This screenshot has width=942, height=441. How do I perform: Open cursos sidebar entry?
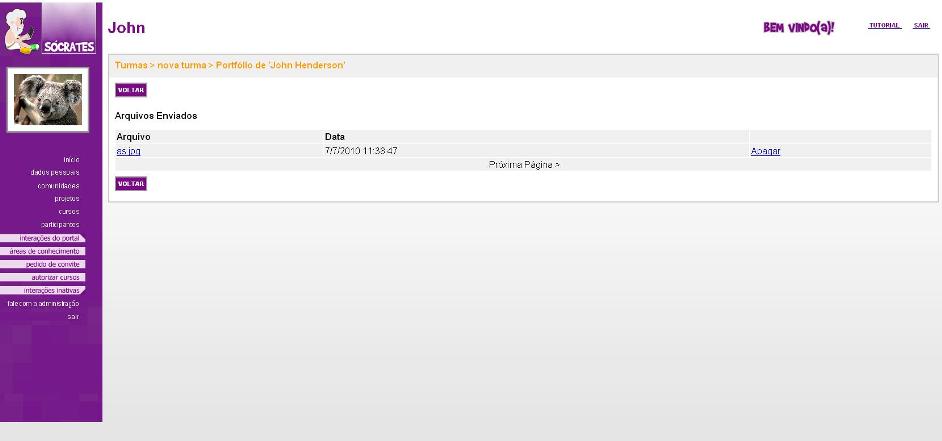(68, 212)
